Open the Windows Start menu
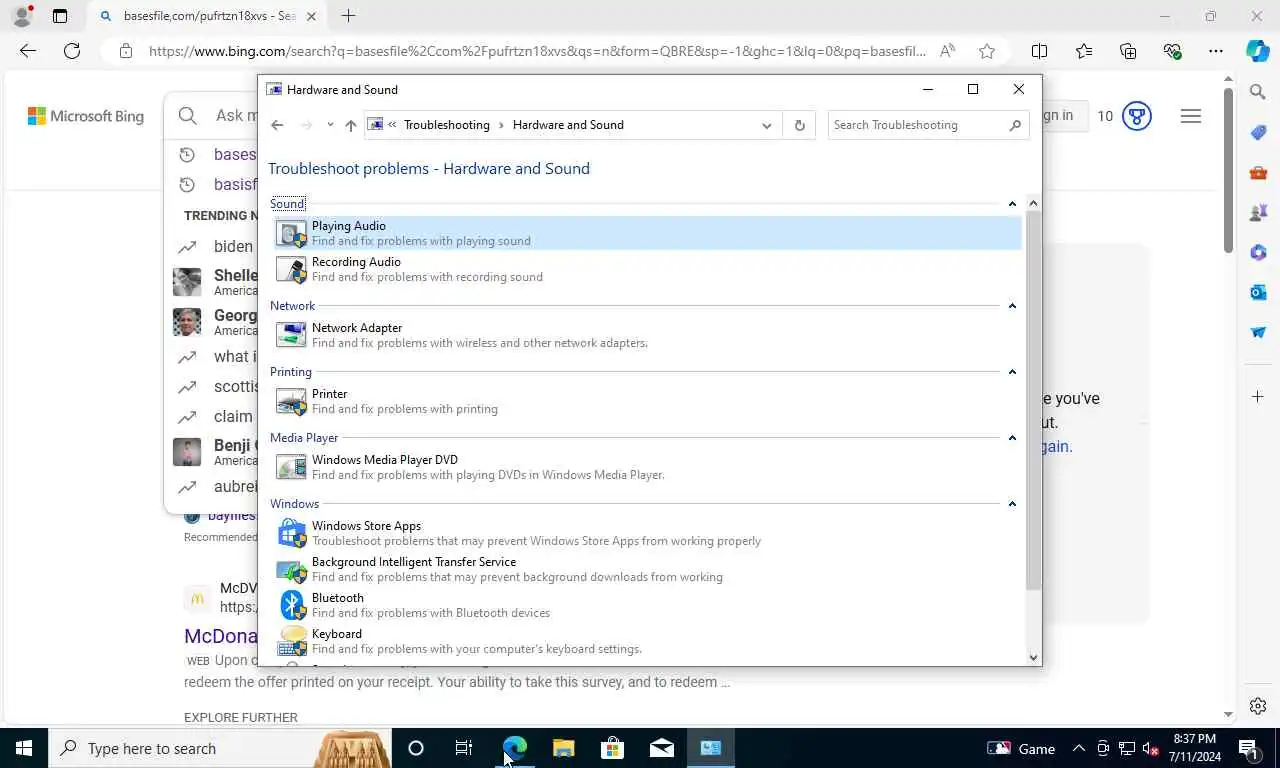 click(x=24, y=748)
